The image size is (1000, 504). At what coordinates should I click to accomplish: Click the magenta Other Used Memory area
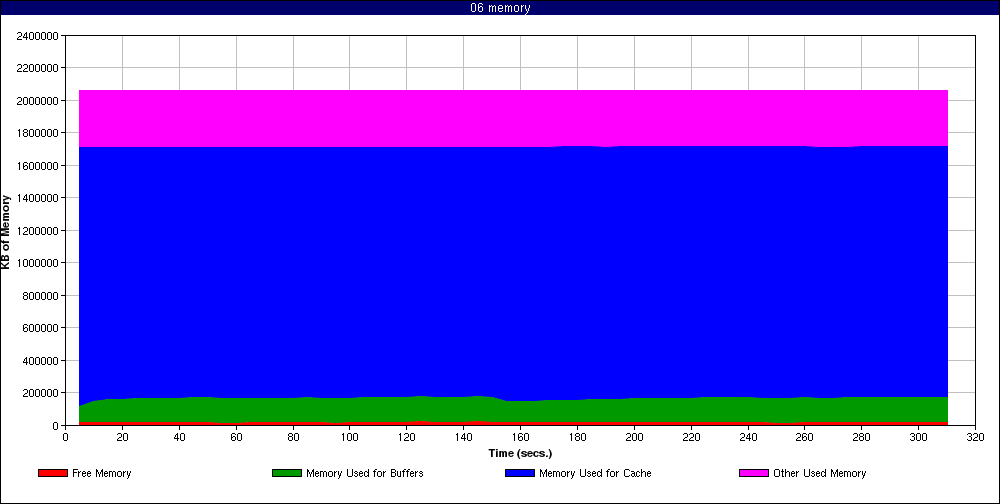[513, 118]
